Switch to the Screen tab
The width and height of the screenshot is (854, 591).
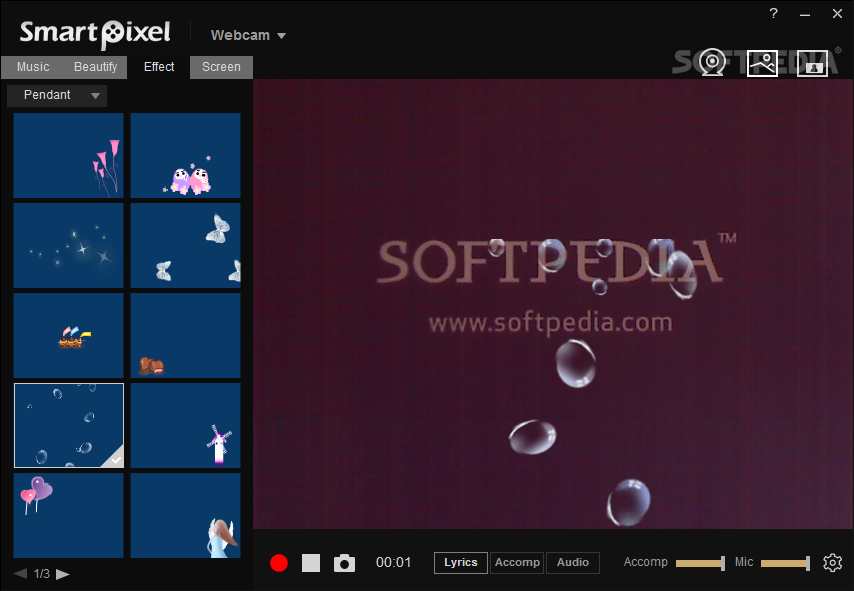point(221,67)
